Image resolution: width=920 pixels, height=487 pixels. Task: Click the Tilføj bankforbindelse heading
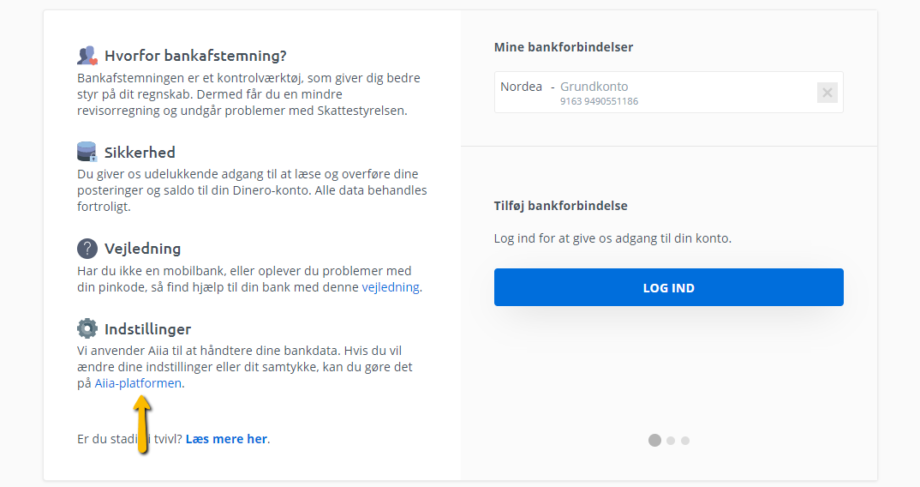click(560, 205)
